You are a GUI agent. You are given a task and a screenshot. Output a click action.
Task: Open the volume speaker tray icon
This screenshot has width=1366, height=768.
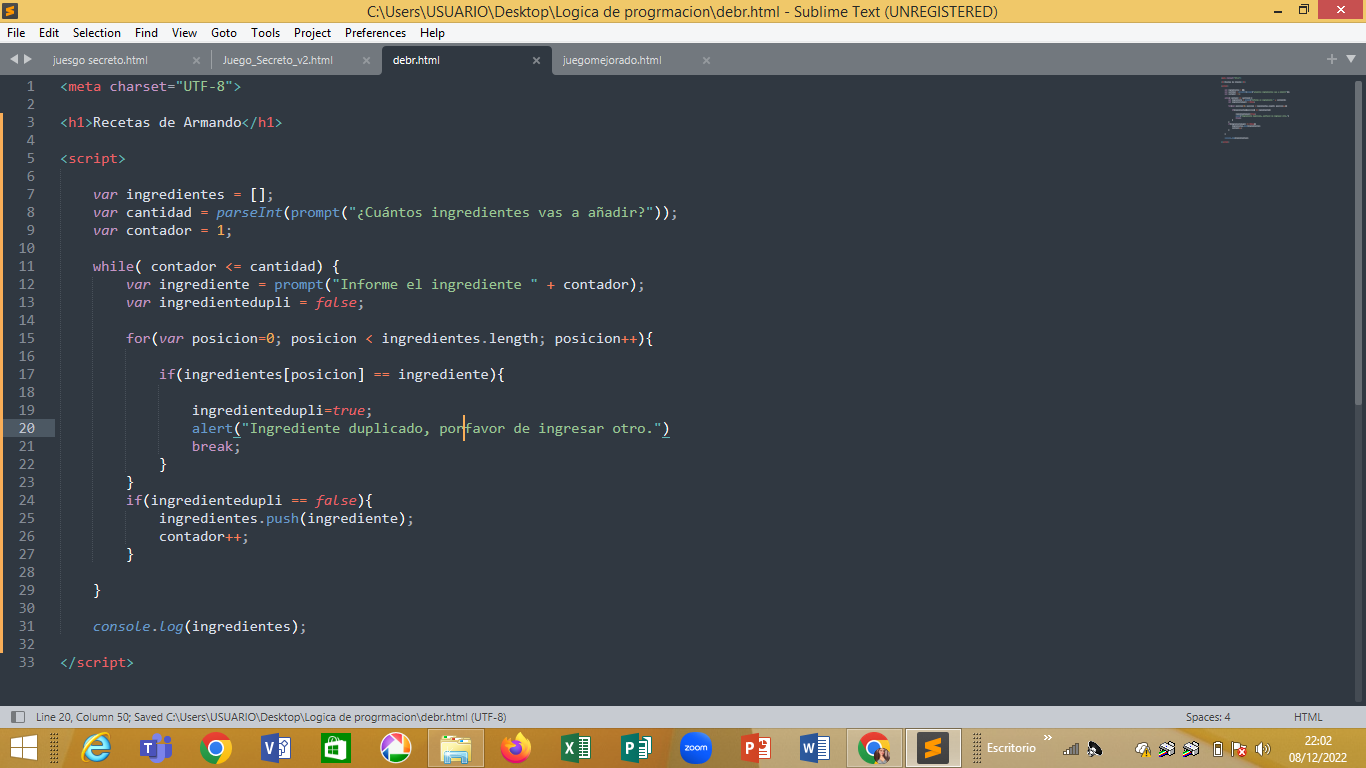(x=1263, y=749)
